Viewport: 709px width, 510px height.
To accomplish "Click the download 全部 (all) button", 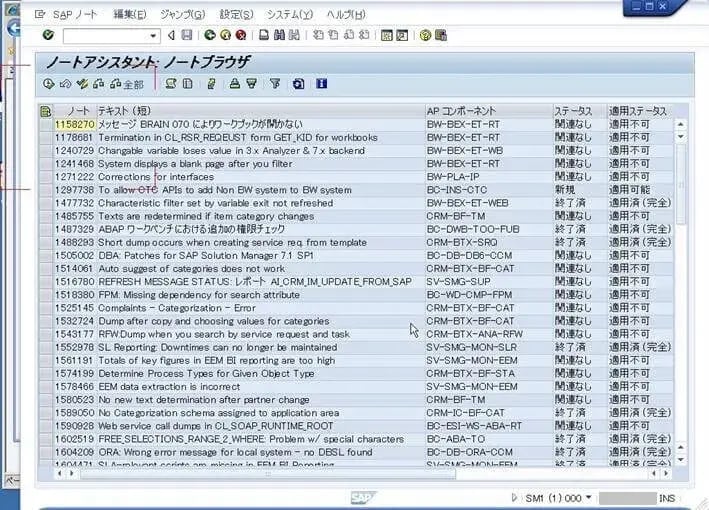I will (127, 84).
